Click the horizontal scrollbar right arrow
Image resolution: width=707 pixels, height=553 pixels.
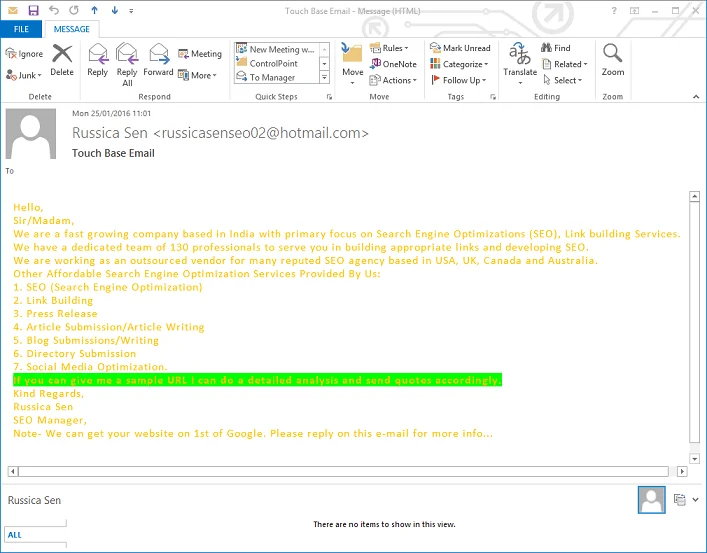click(x=682, y=471)
